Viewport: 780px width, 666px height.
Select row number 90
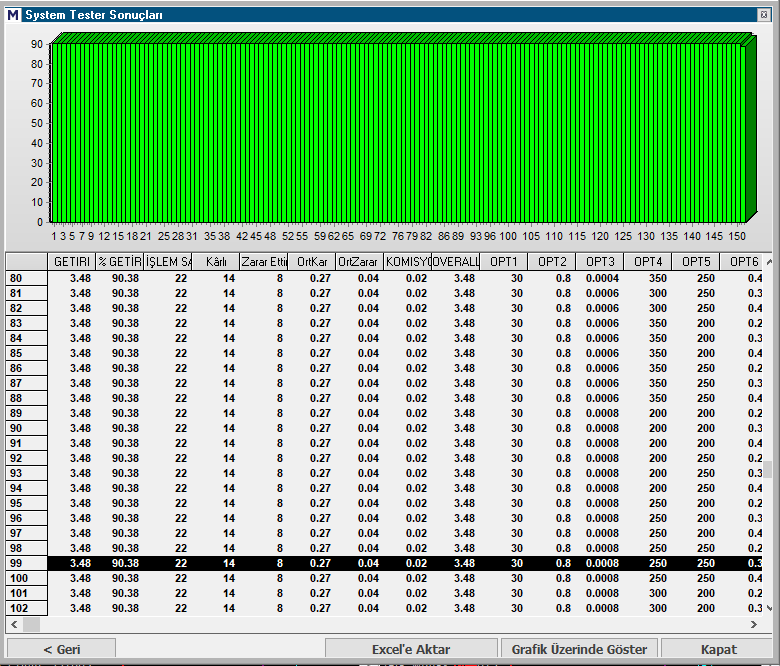click(26, 428)
